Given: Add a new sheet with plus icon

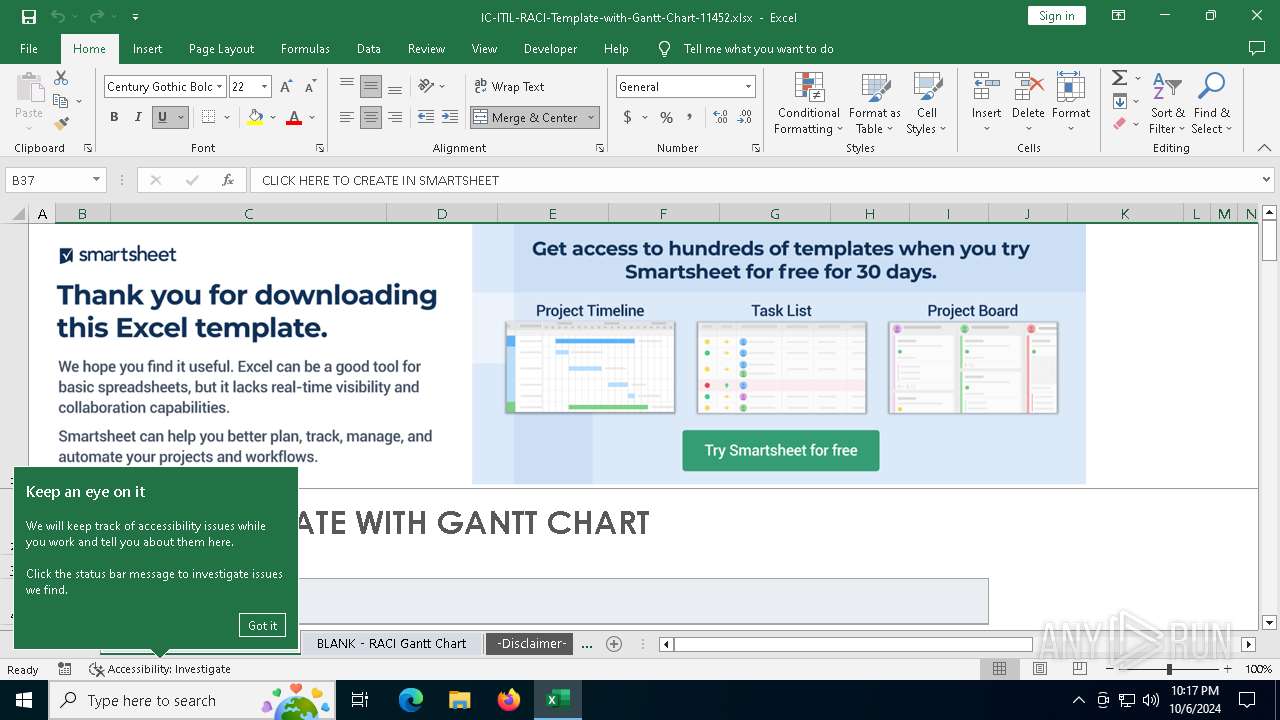Looking at the screenshot, I should pyautogui.click(x=614, y=644).
